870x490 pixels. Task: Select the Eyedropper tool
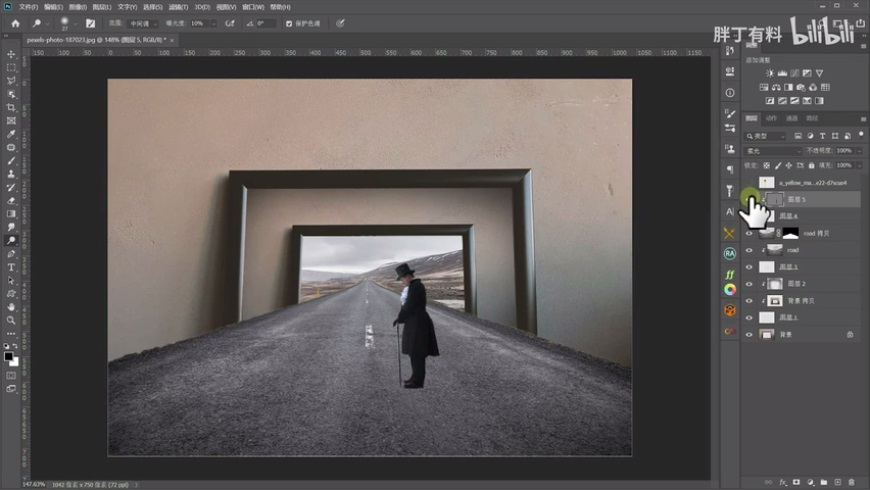(12, 134)
